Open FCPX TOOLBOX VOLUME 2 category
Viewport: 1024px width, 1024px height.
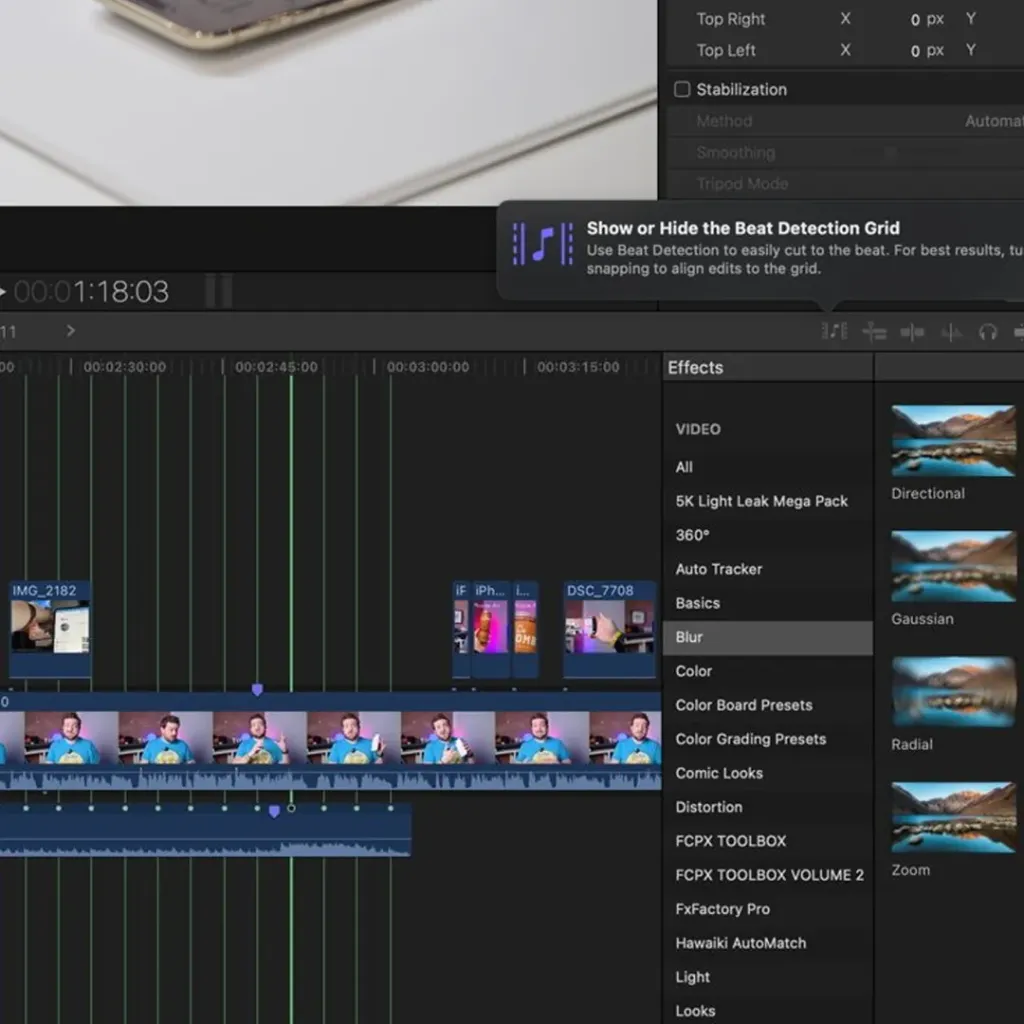pos(769,874)
